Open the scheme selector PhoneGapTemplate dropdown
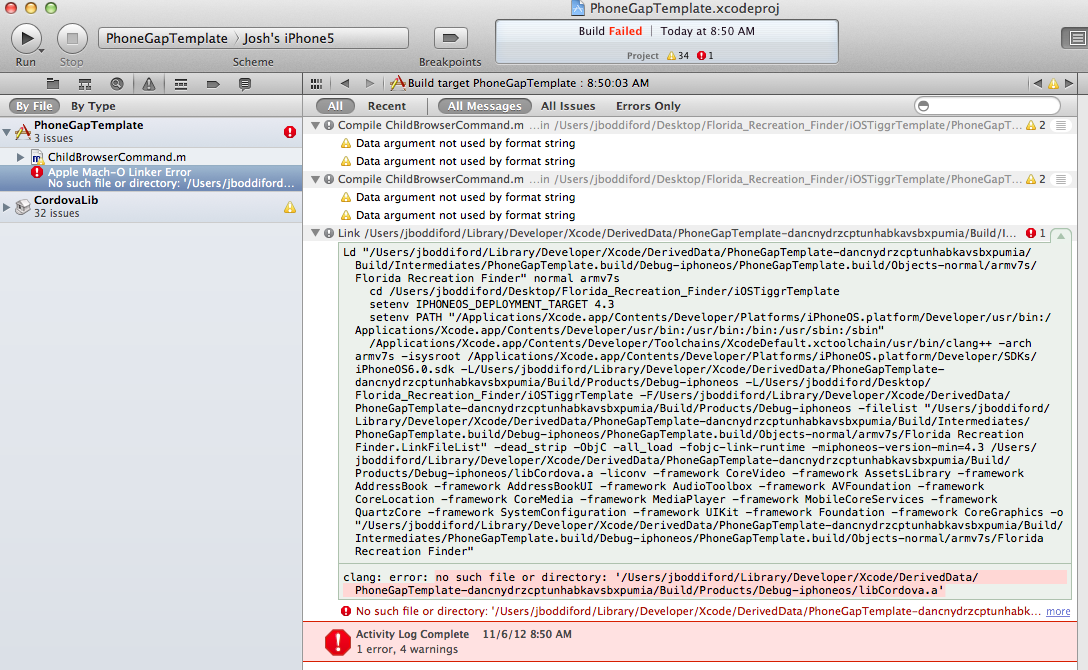The width and height of the screenshot is (1088, 670). (x=167, y=38)
